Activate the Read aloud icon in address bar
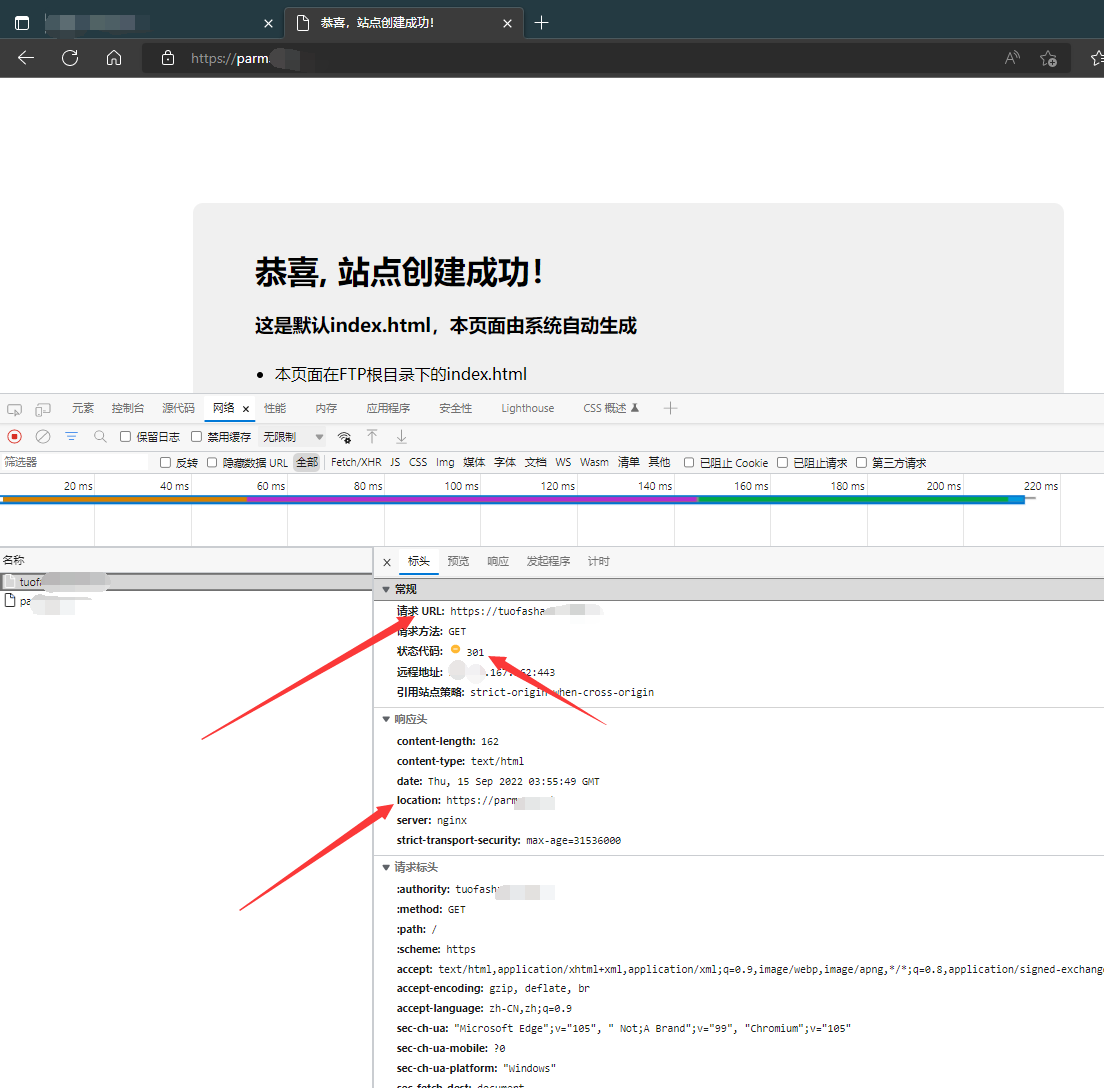The height and width of the screenshot is (1088, 1104). click(1012, 58)
